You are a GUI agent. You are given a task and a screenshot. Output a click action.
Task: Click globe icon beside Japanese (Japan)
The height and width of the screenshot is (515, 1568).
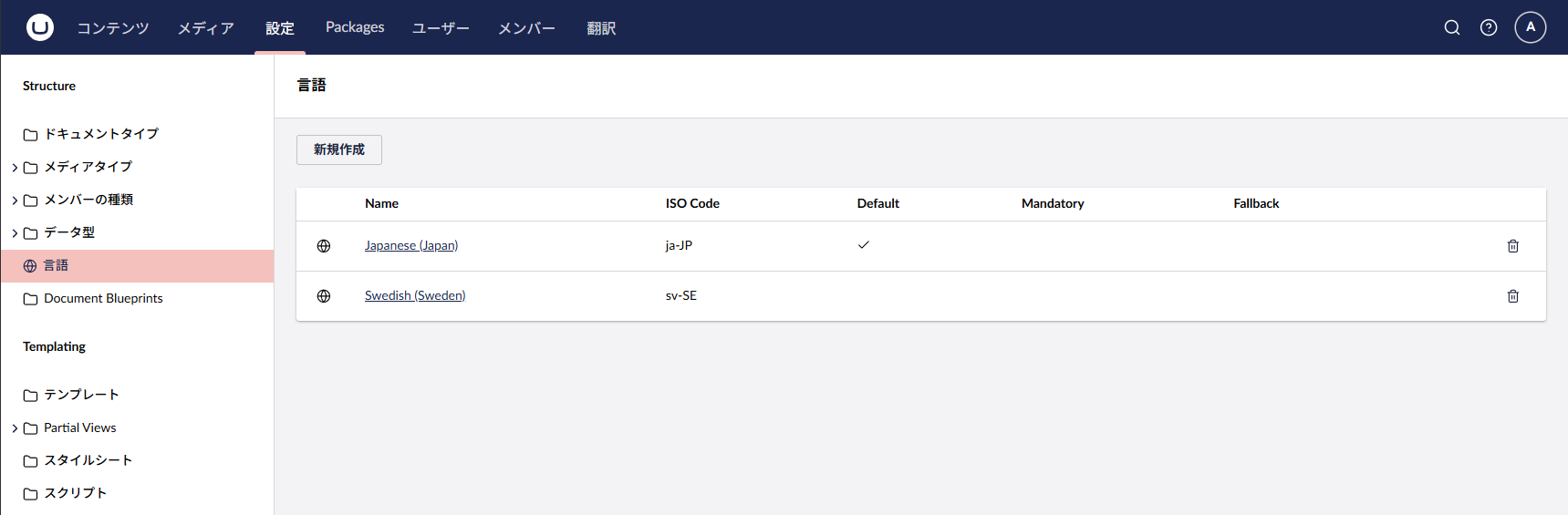click(x=324, y=246)
